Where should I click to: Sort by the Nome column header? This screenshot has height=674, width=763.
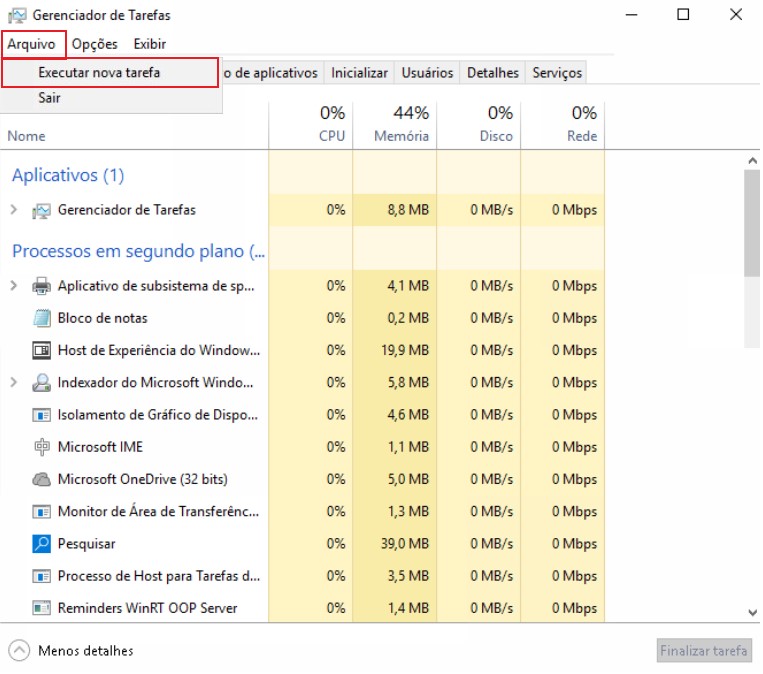[26, 136]
